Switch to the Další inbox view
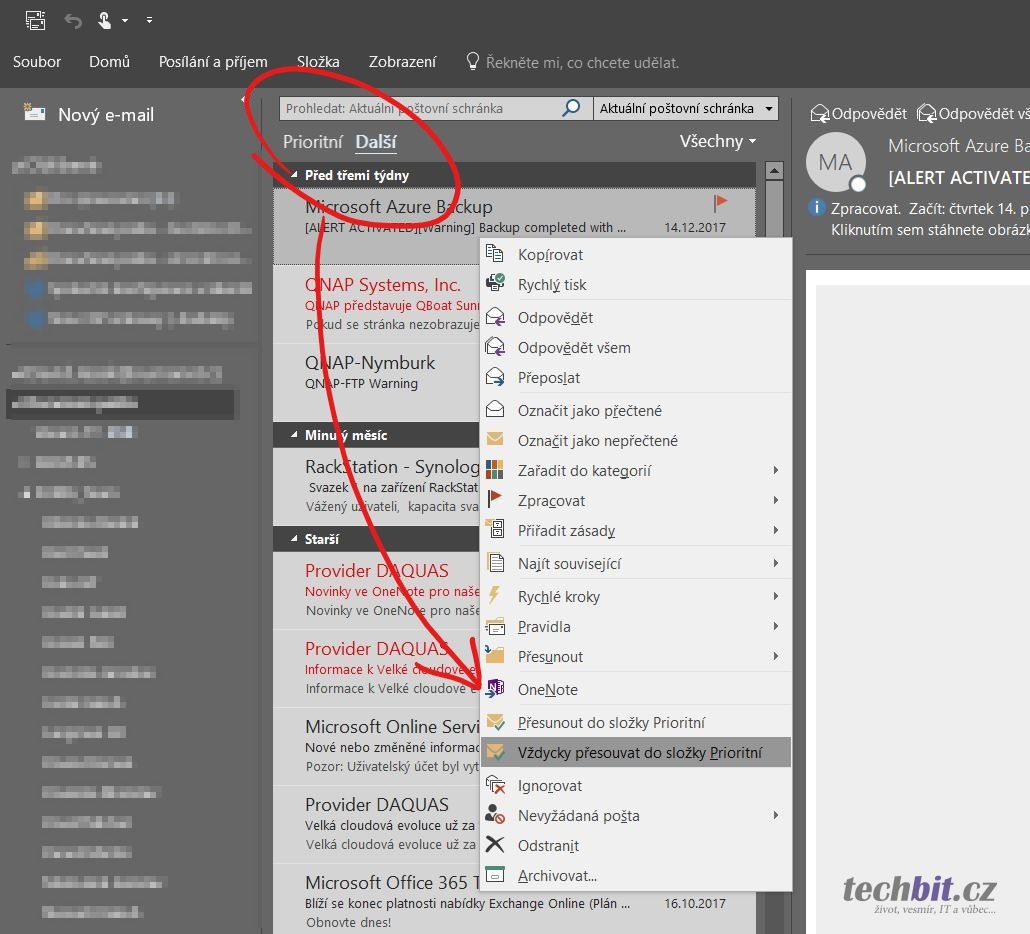The height and width of the screenshot is (934, 1030). [x=376, y=142]
